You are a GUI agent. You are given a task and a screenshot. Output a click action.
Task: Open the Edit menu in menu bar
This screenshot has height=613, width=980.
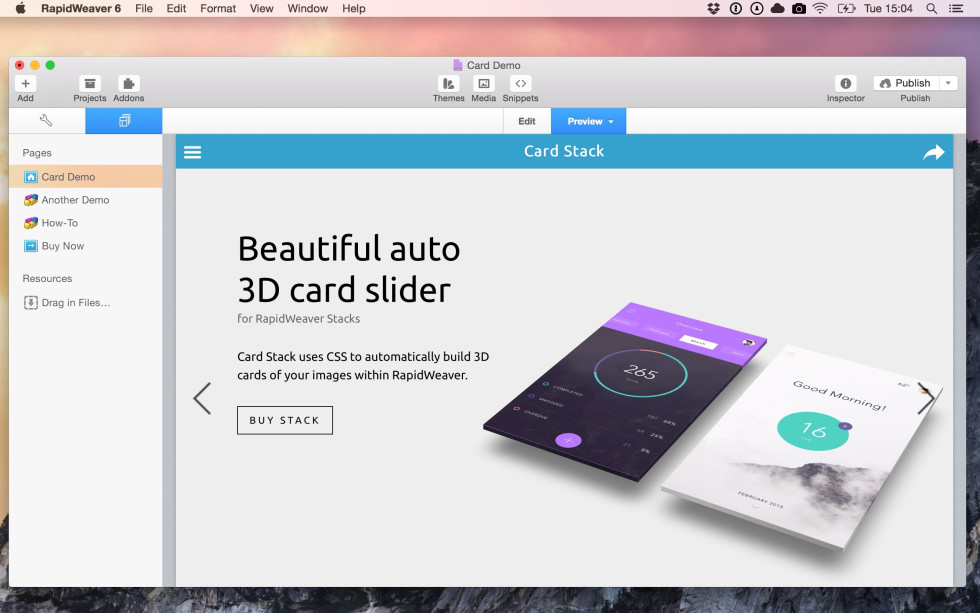pos(176,8)
